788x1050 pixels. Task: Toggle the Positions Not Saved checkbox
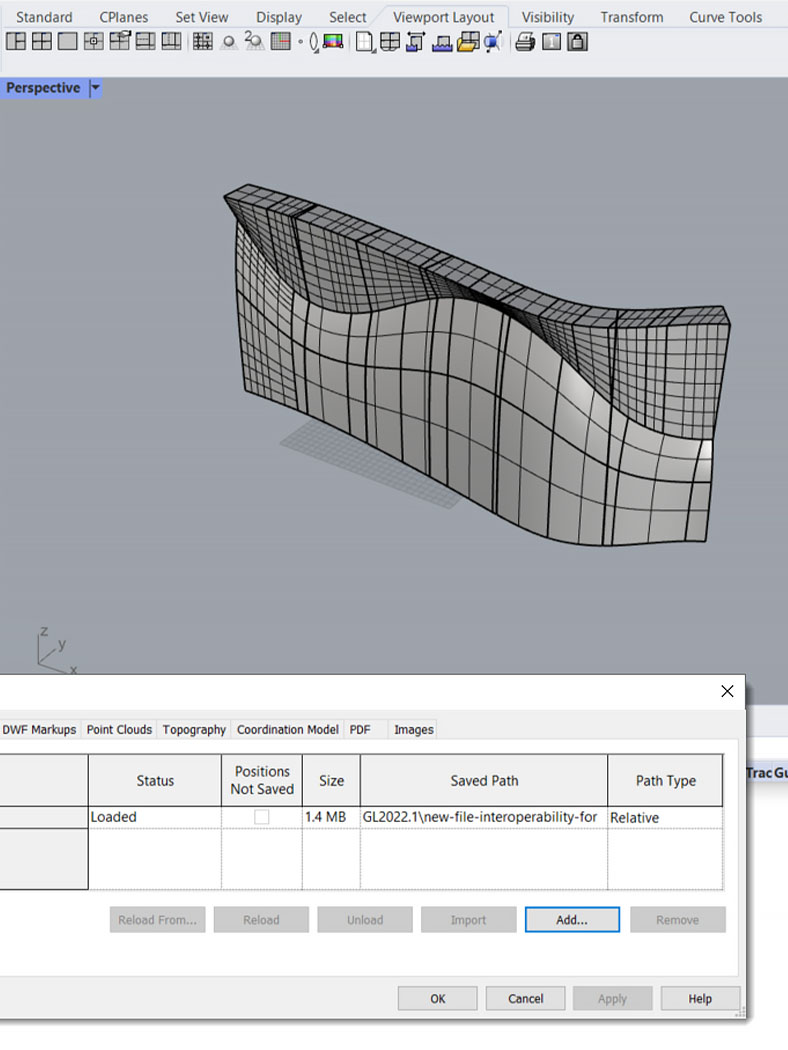[x=262, y=817]
